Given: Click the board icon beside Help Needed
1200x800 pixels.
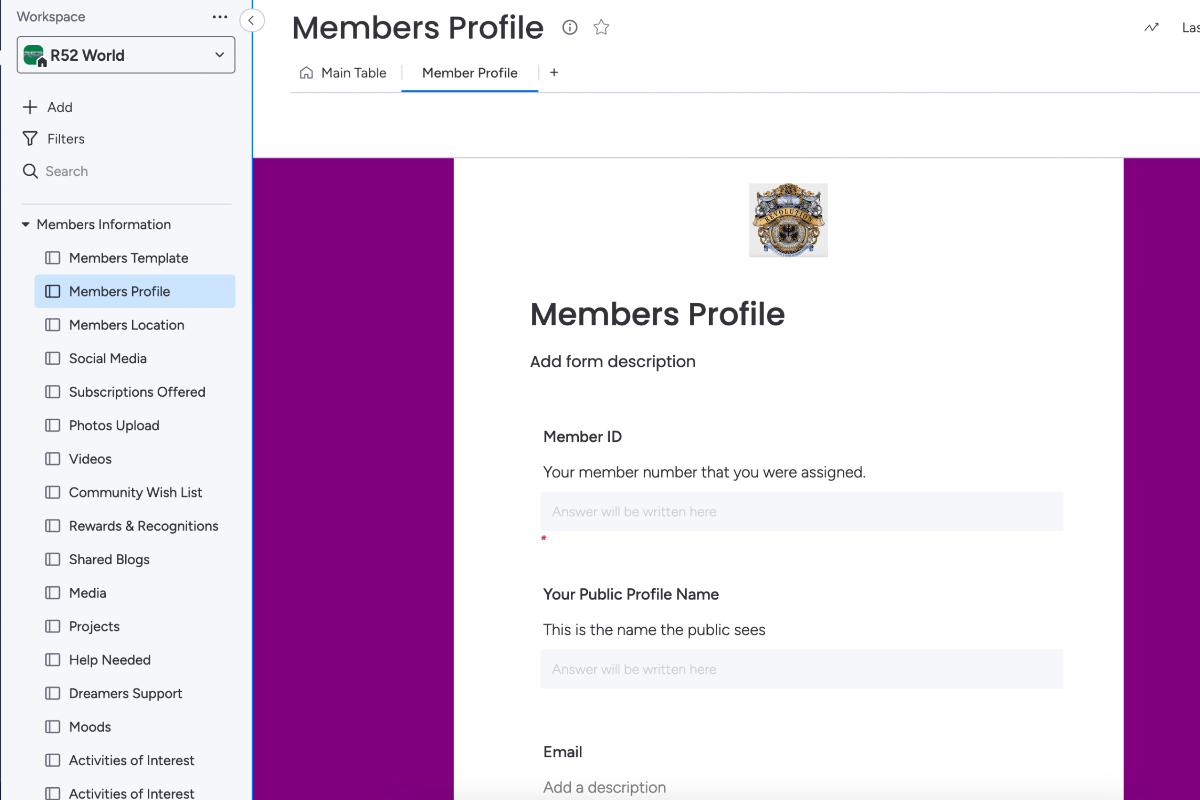Looking at the screenshot, I should (x=53, y=660).
